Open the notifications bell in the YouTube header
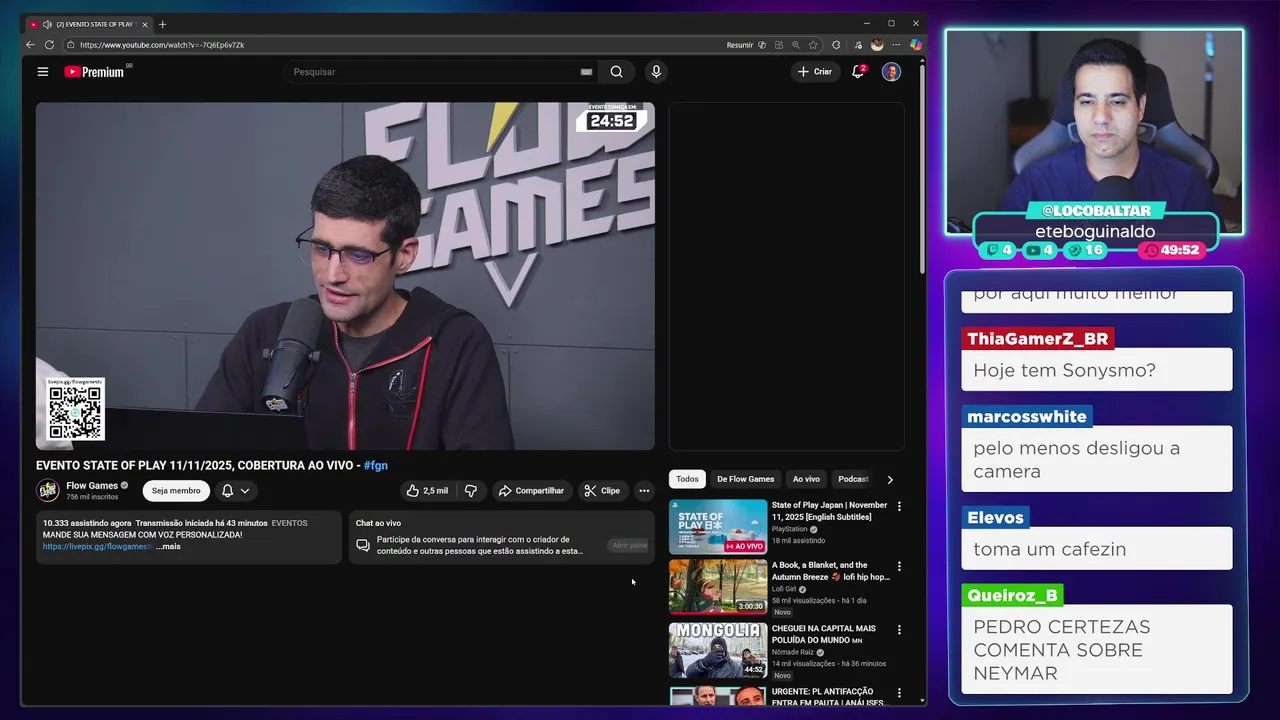 [858, 72]
